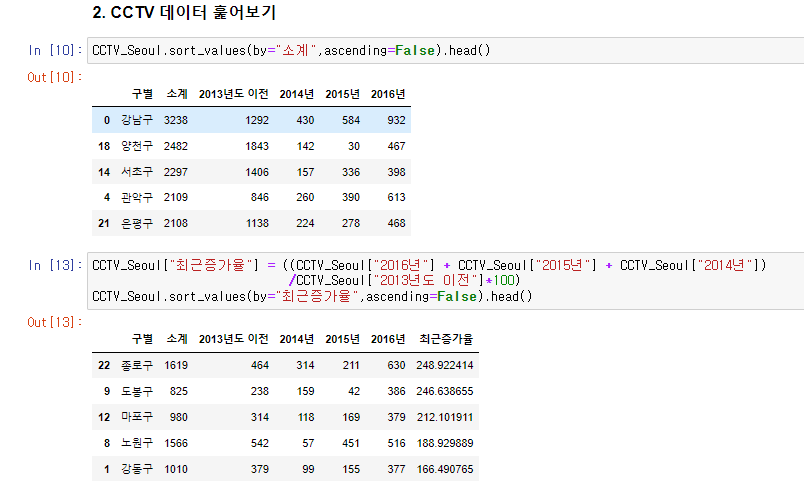Click the 3238 value for 강남구

click(176, 120)
